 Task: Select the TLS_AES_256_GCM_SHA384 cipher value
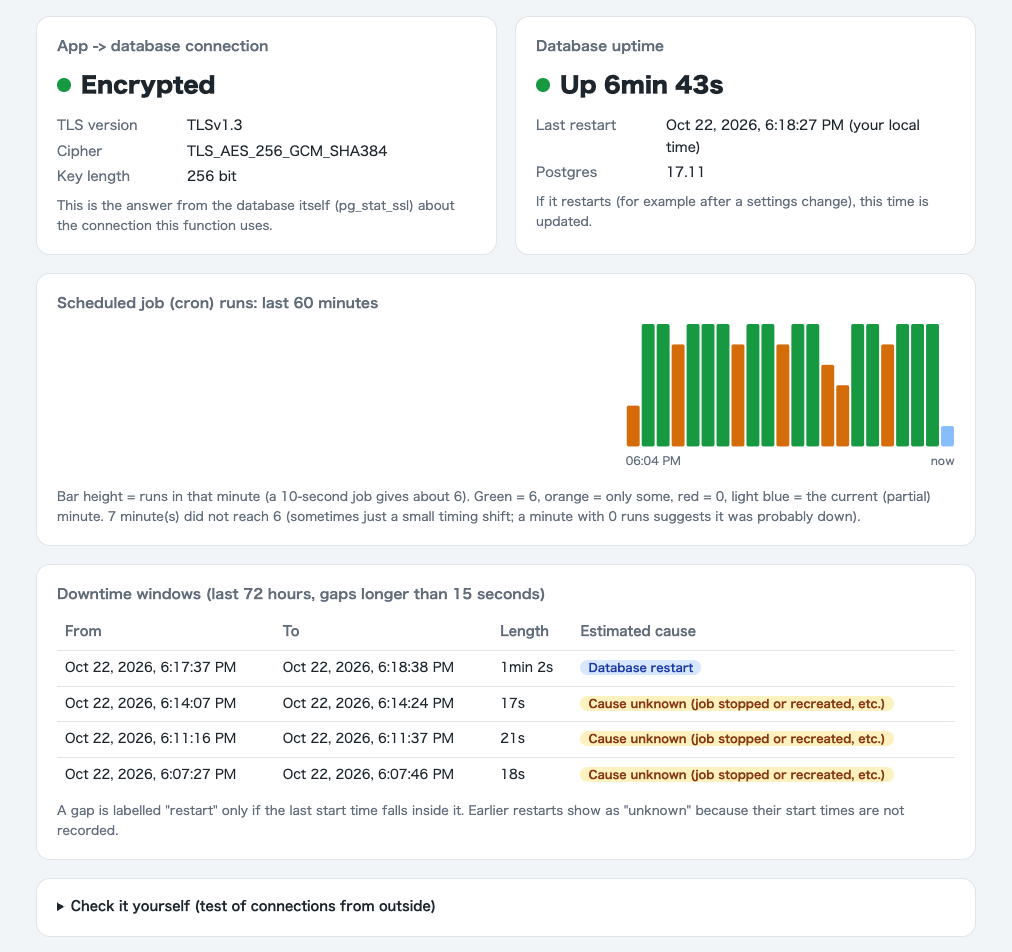287,151
